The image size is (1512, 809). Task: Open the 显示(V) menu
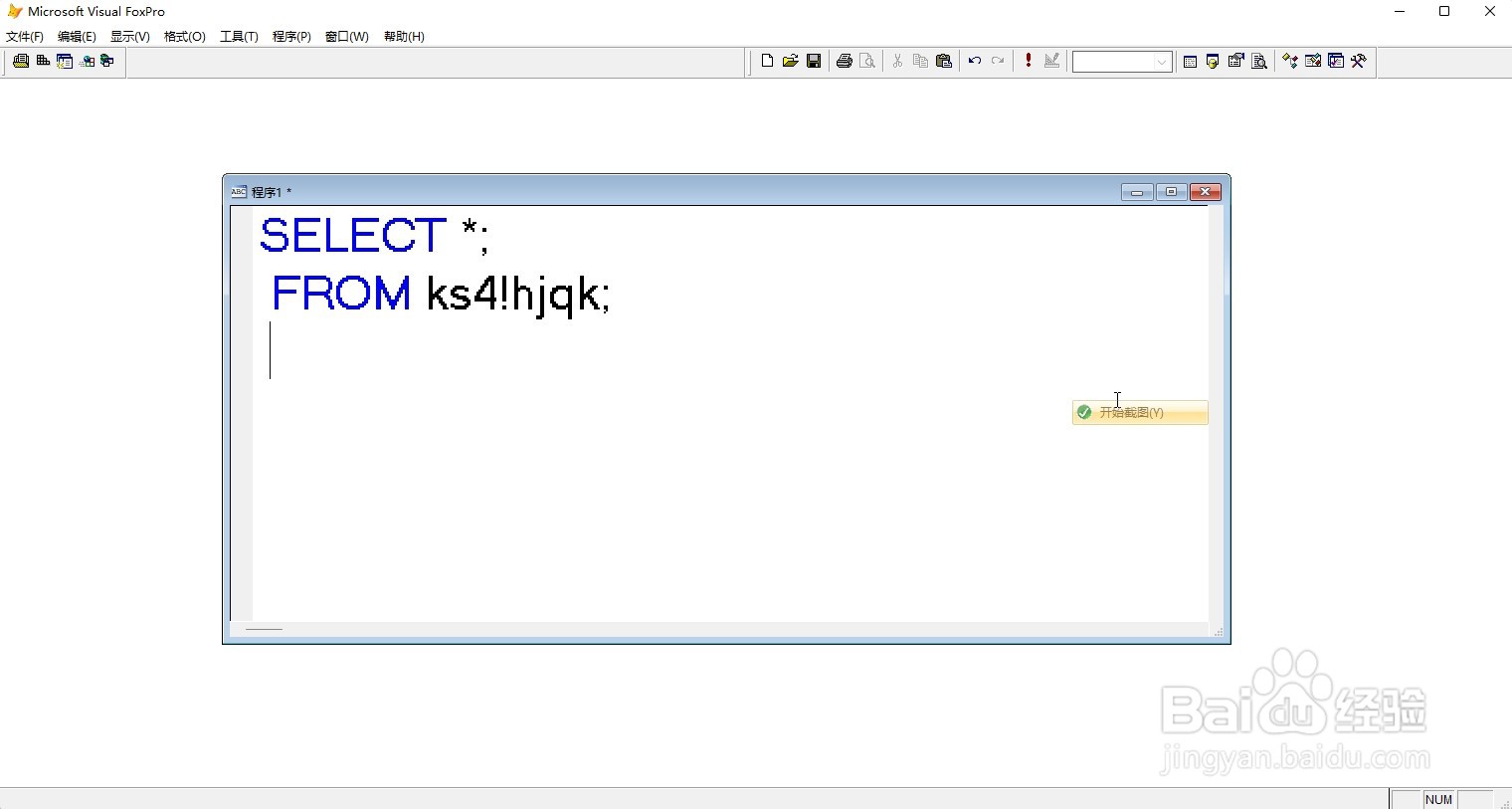tap(130, 37)
